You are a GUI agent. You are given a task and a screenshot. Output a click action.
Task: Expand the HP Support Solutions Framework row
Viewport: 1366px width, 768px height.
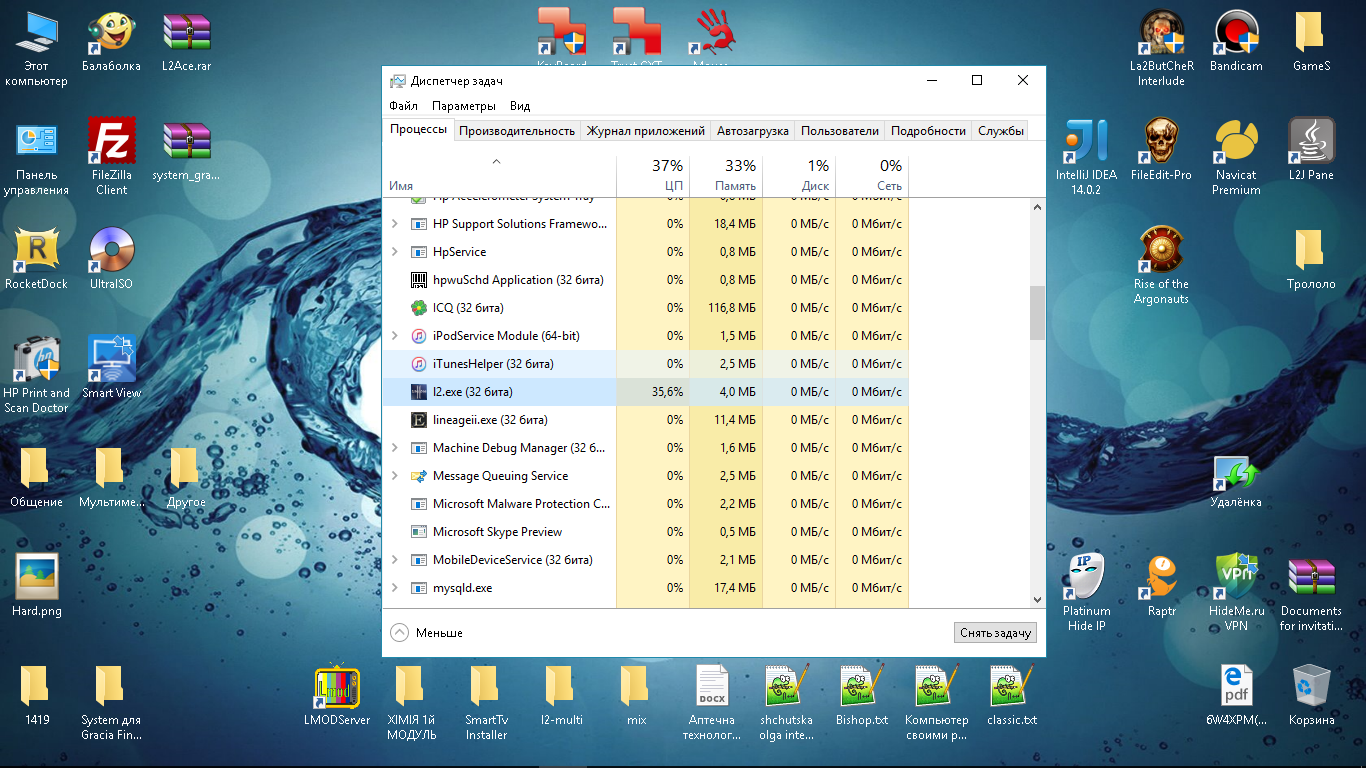pyautogui.click(x=394, y=224)
